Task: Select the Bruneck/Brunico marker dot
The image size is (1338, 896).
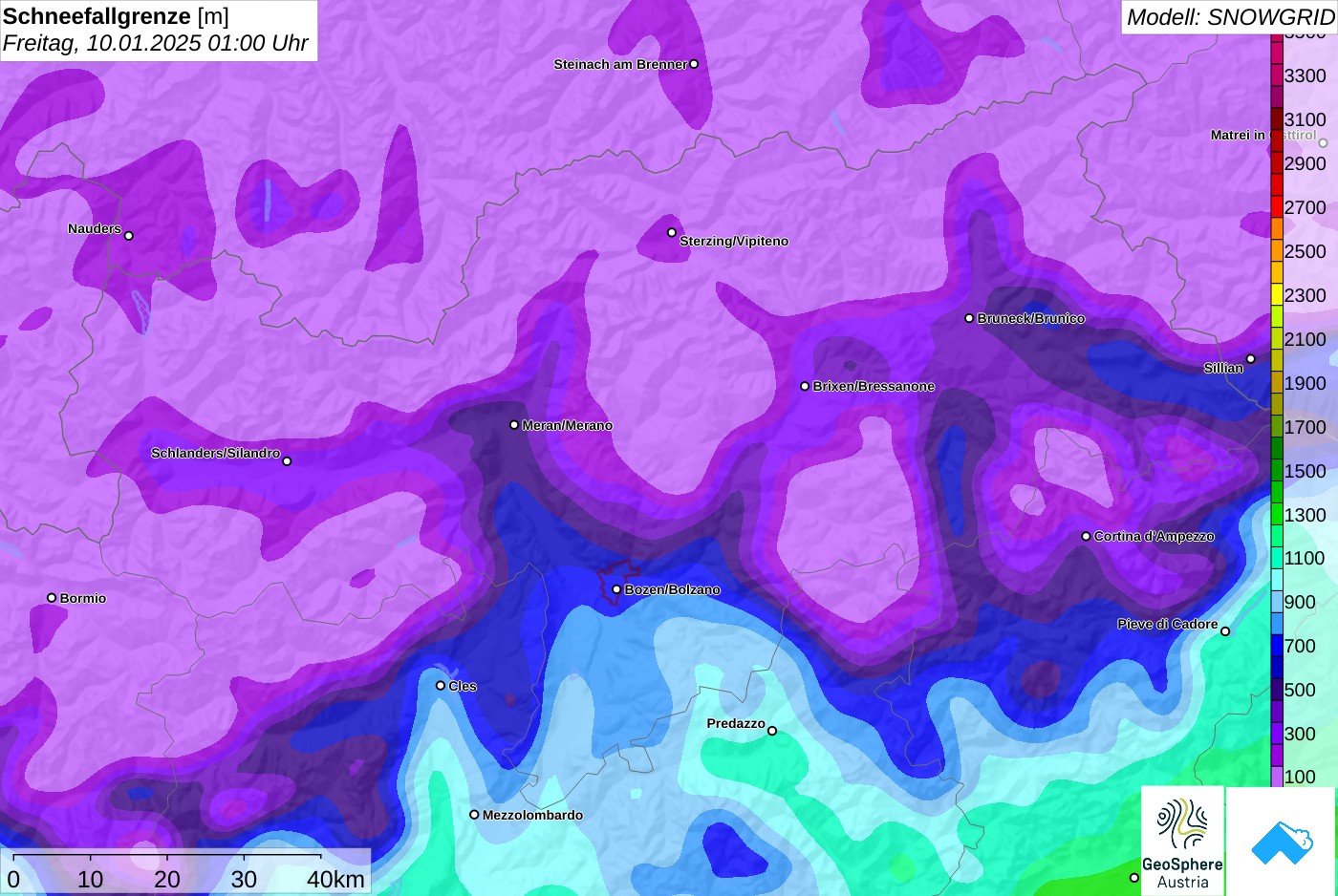Action: 969,318
